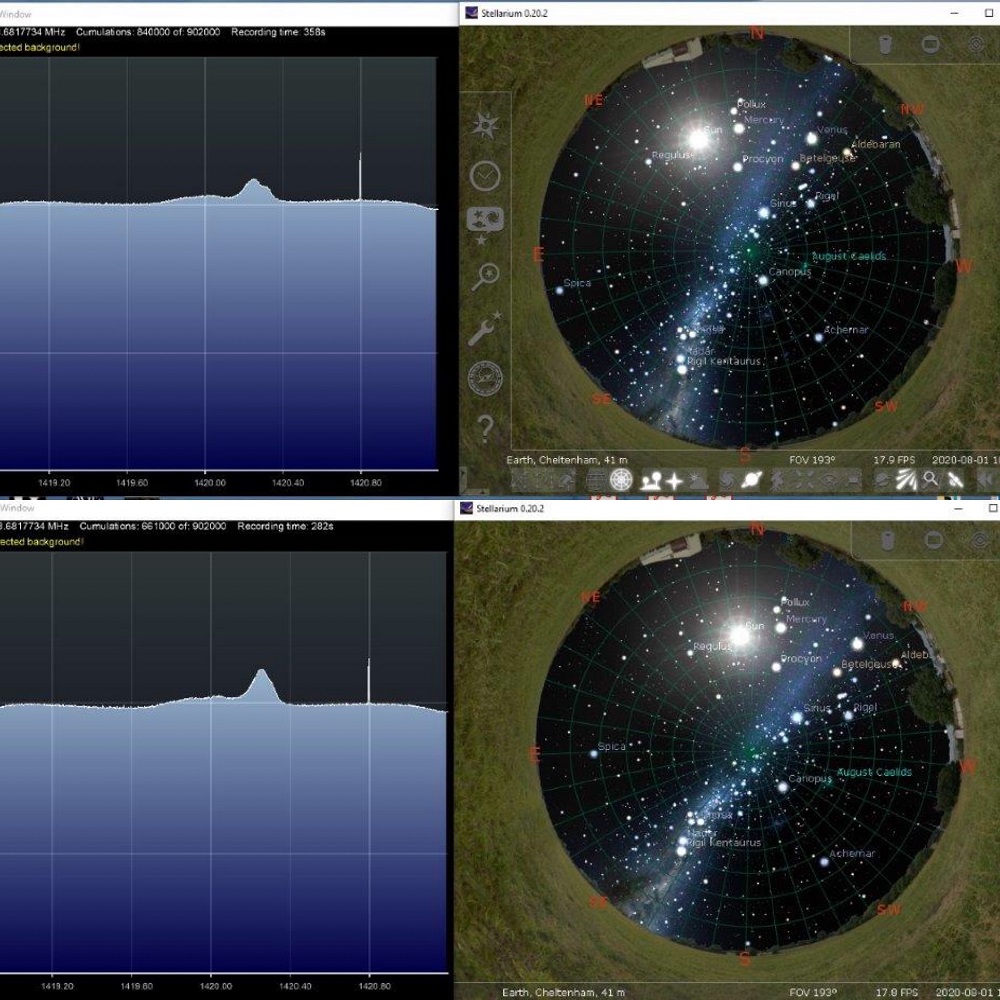Toggle the atmosphere display
The image size is (1000, 1000).
click(x=695, y=481)
